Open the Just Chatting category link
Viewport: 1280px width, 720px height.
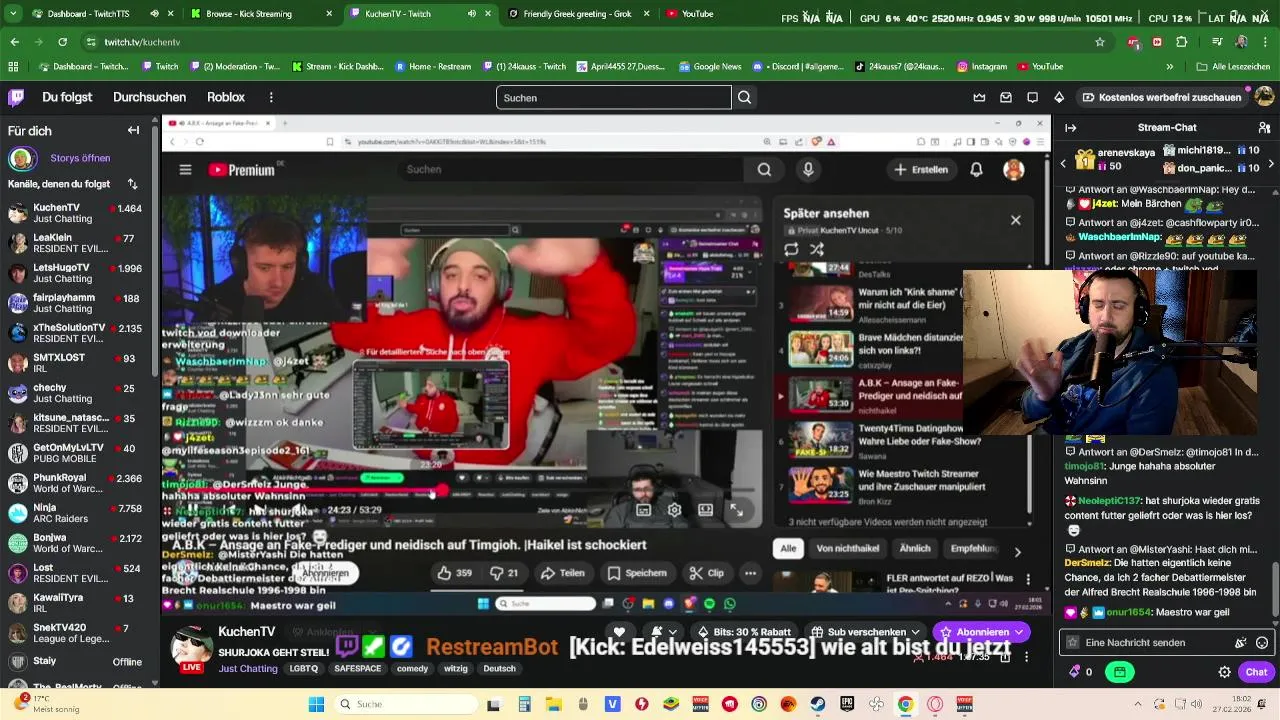[x=248, y=668]
